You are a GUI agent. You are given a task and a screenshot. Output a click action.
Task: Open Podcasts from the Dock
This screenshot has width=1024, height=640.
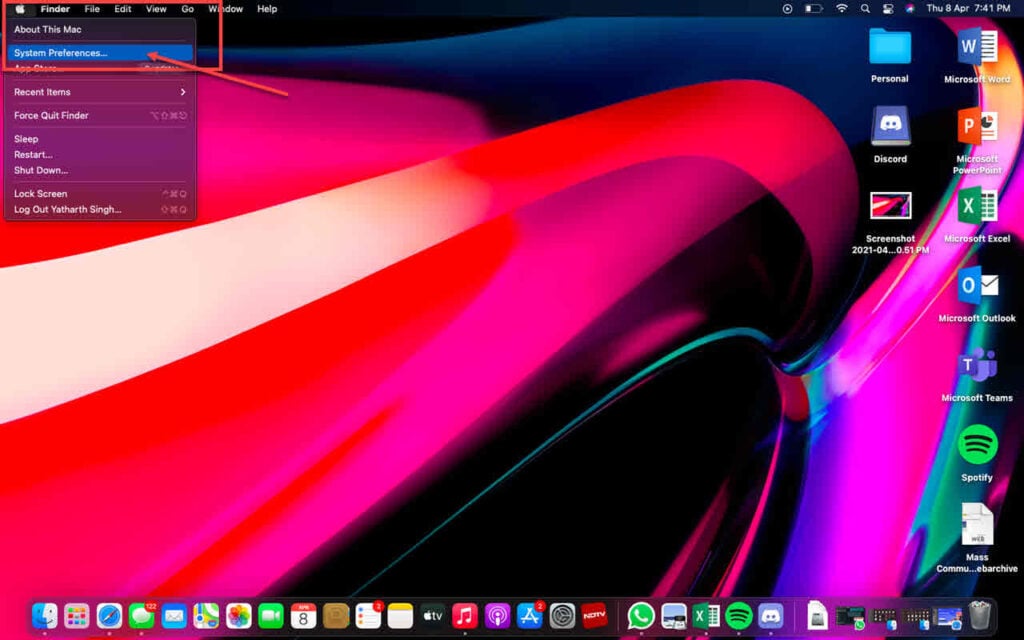point(498,616)
